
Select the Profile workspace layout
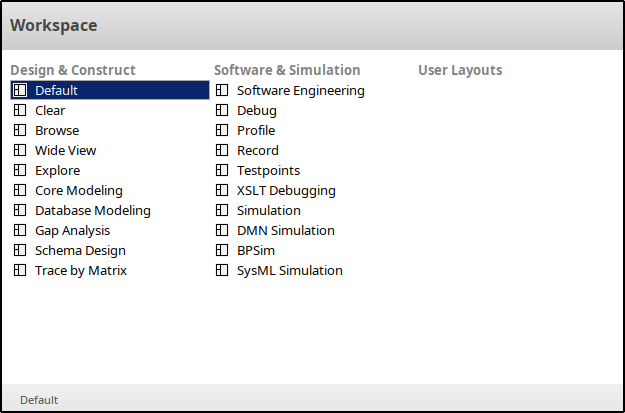pos(256,130)
